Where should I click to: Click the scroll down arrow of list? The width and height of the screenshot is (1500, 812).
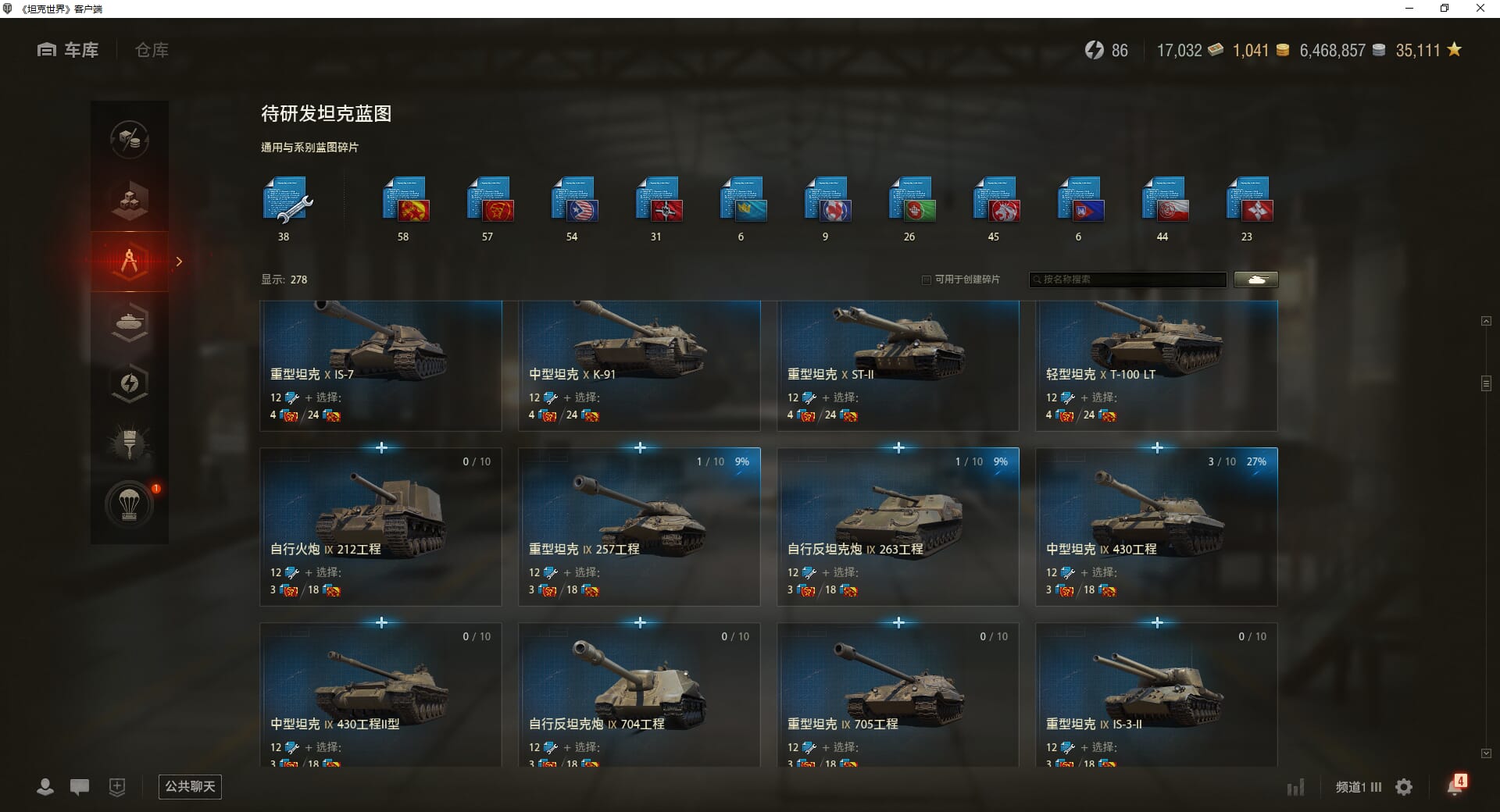click(x=1486, y=753)
